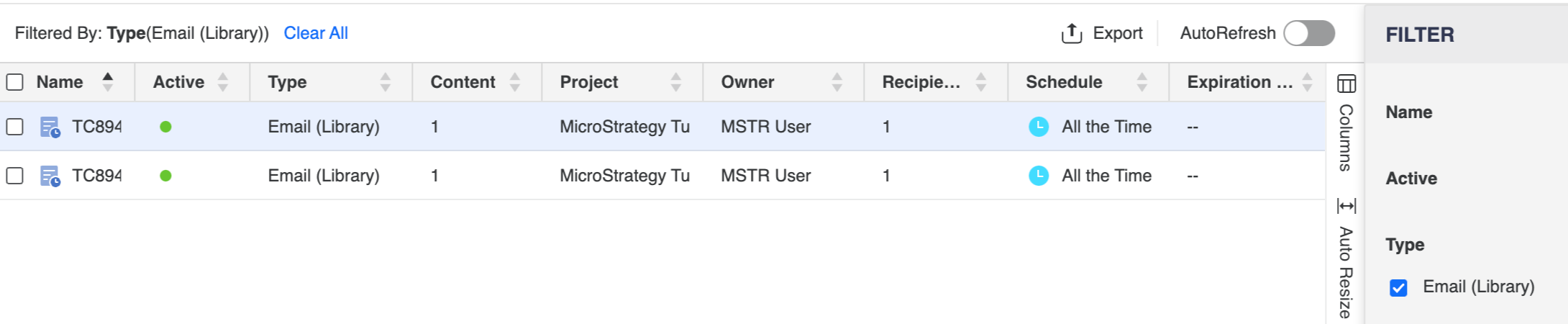1568x324 pixels.
Task: Sort by the Type column arrows
Action: (386, 82)
